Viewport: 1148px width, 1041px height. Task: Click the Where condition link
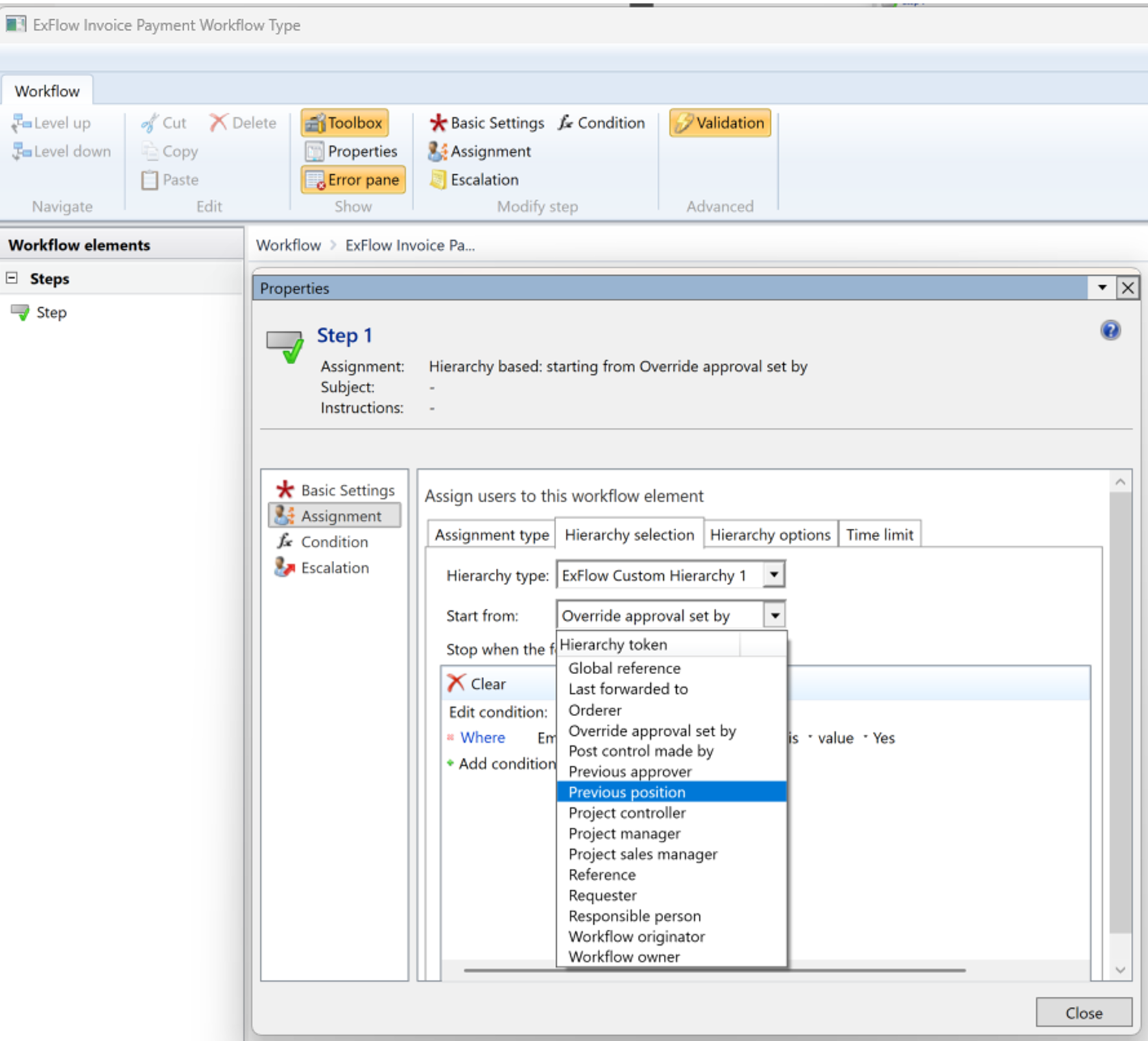click(x=483, y=737)
